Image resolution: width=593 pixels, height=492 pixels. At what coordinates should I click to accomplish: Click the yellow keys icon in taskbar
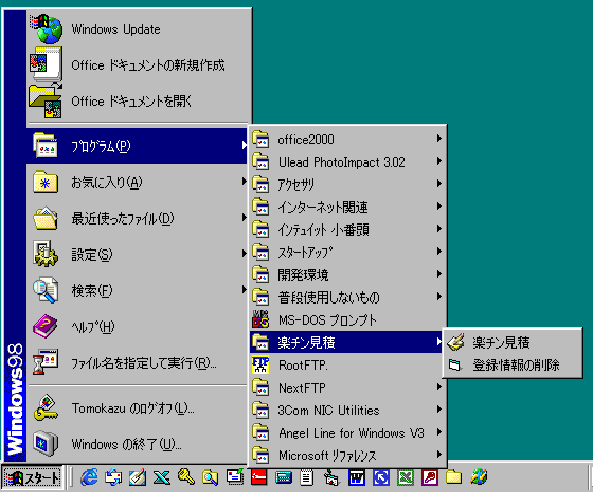(x=186, y=477)
